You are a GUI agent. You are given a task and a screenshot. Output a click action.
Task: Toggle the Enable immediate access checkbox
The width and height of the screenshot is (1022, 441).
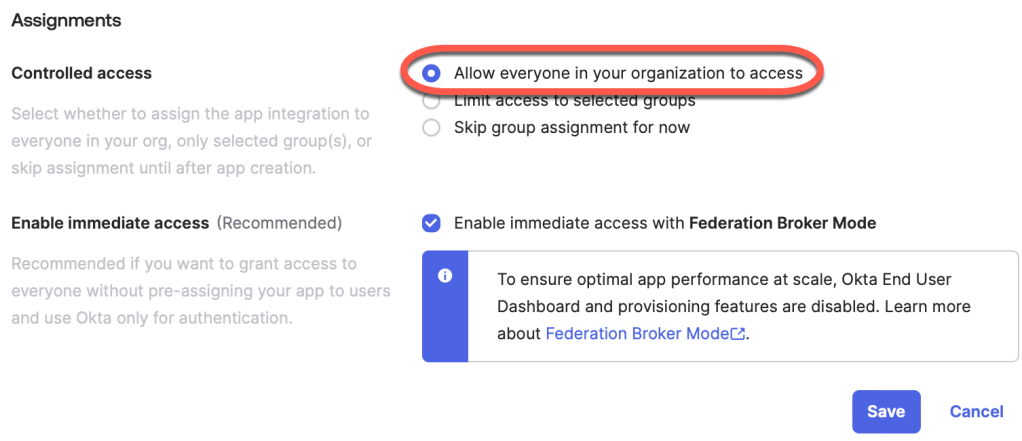pos(431,223)
